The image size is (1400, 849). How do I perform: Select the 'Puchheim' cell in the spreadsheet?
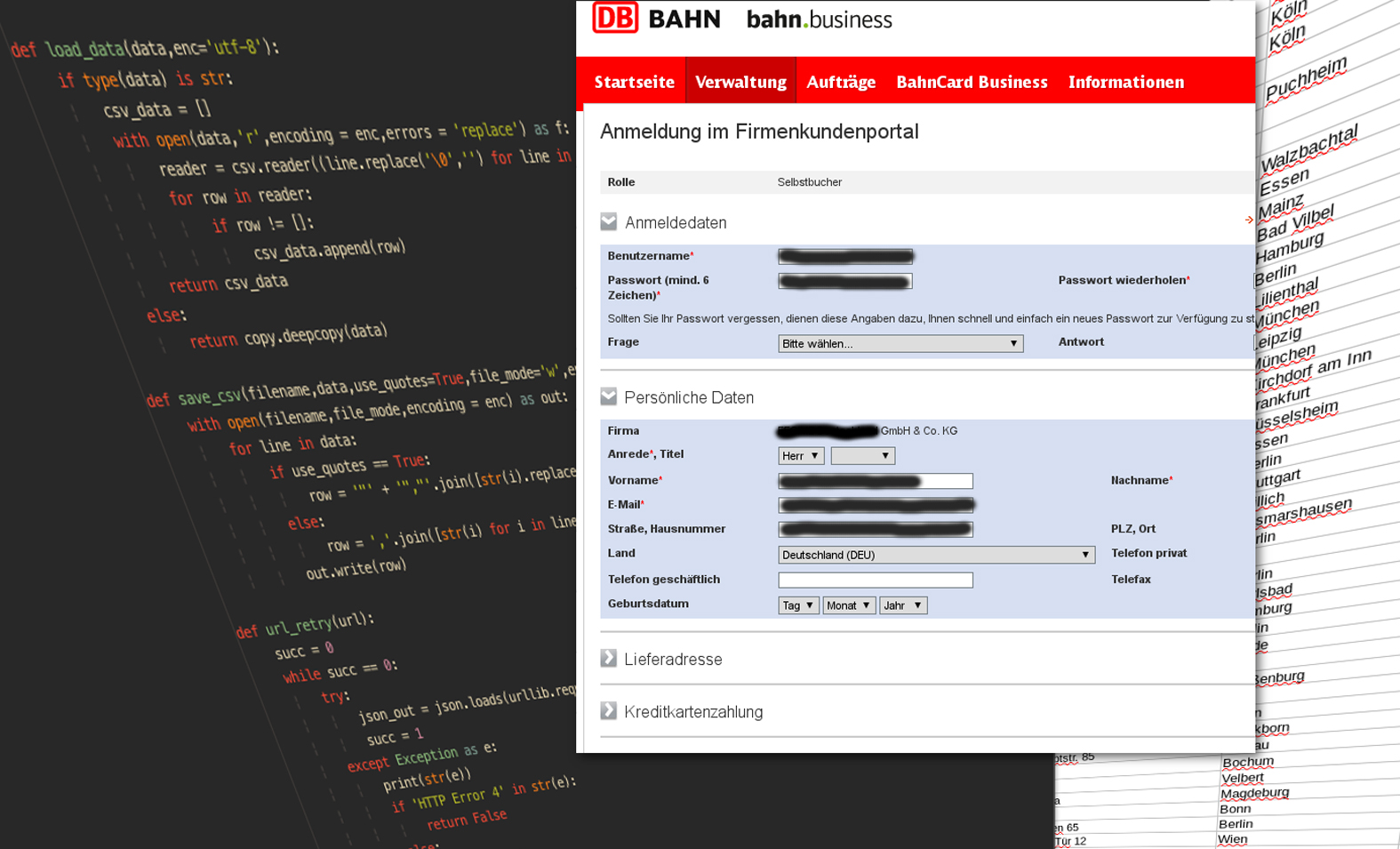pos(1306,78)
